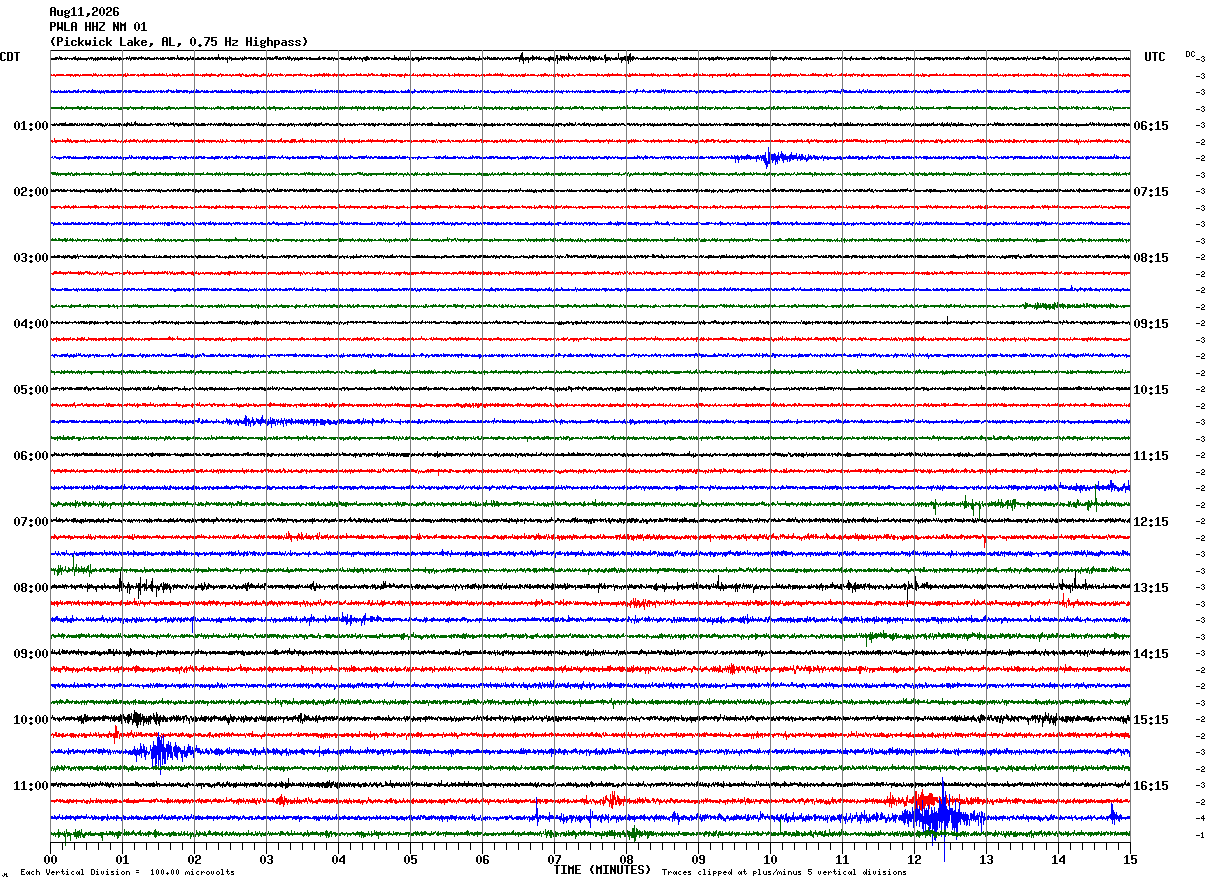Click the Aug11,2026 date header
Viewport: 1210px width, 886px height.
tap(84, 12)
